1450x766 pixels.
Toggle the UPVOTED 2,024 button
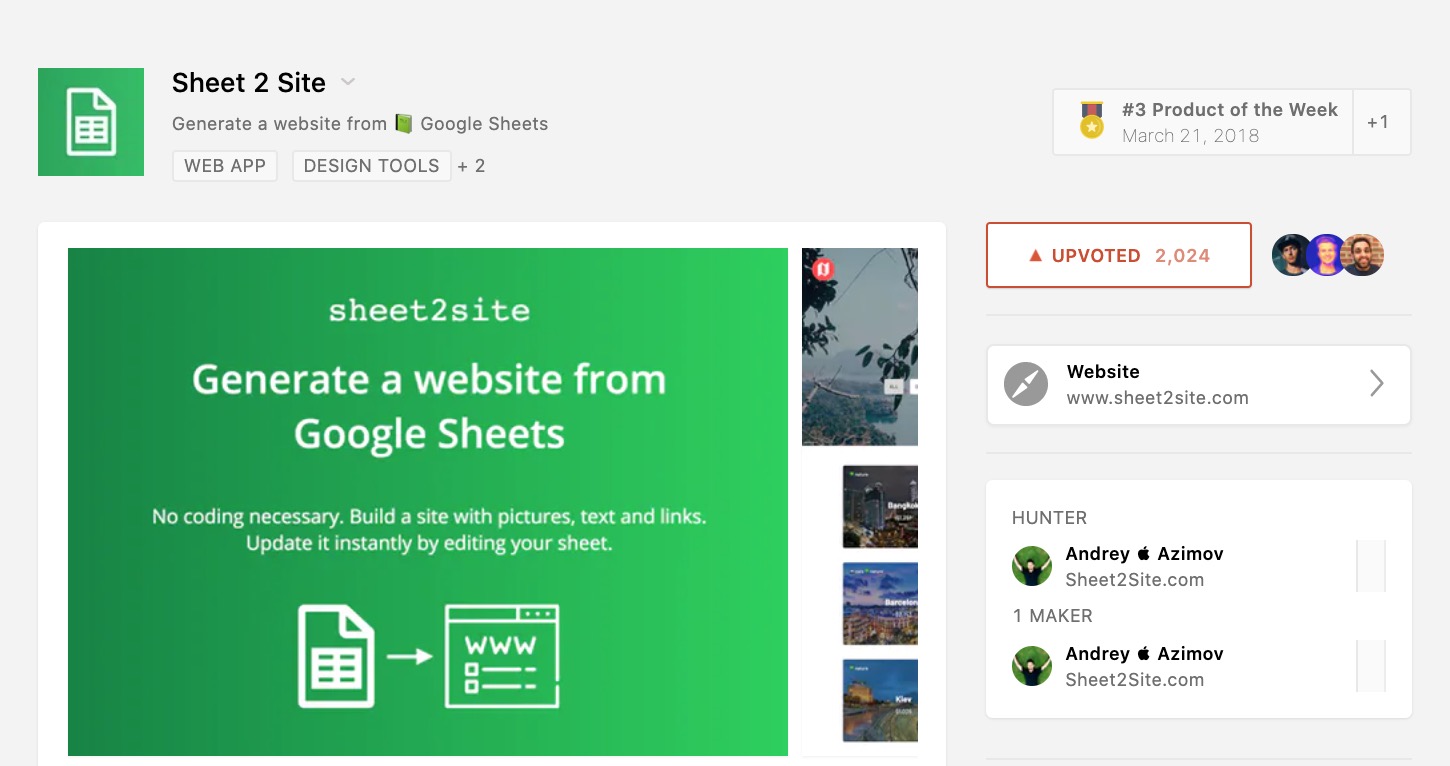(1118, 255)
